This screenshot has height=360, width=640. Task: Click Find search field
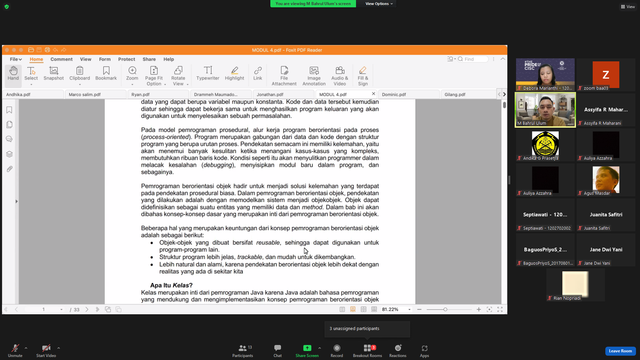point(472,59)
